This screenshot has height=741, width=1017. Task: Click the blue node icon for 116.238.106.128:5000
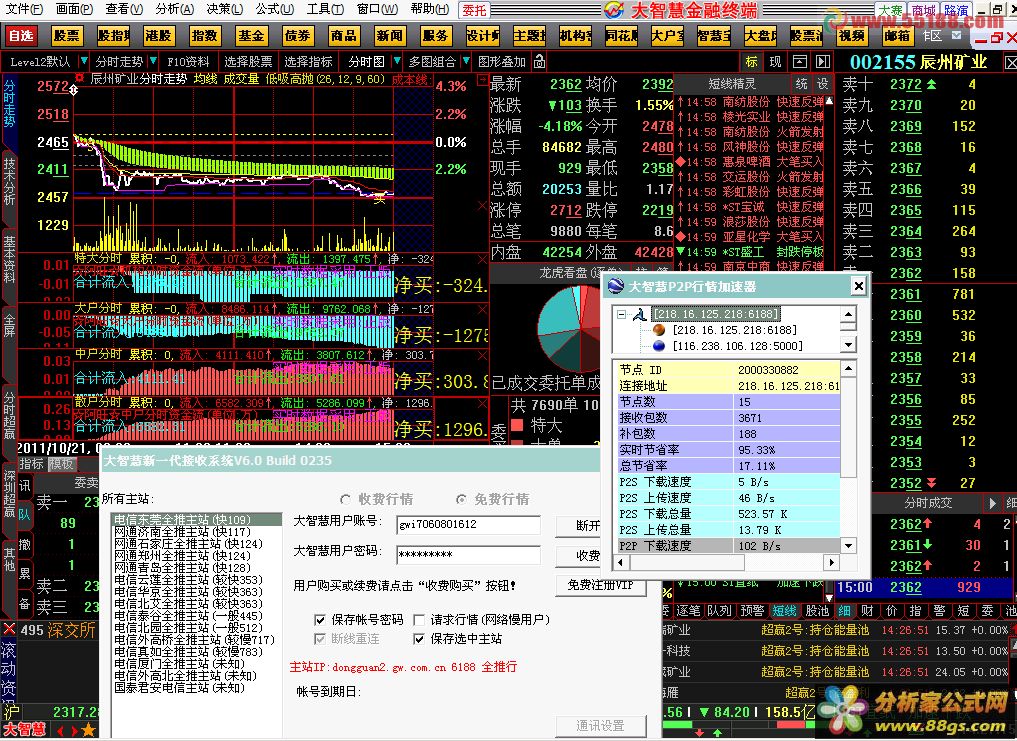pos(659,346)
